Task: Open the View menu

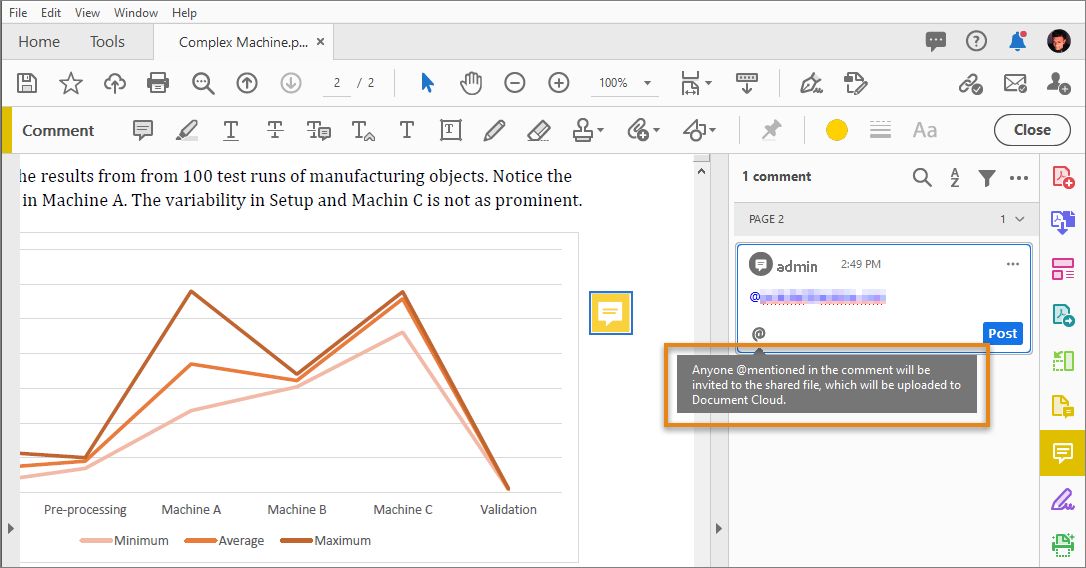Action: tap(87, 12)
